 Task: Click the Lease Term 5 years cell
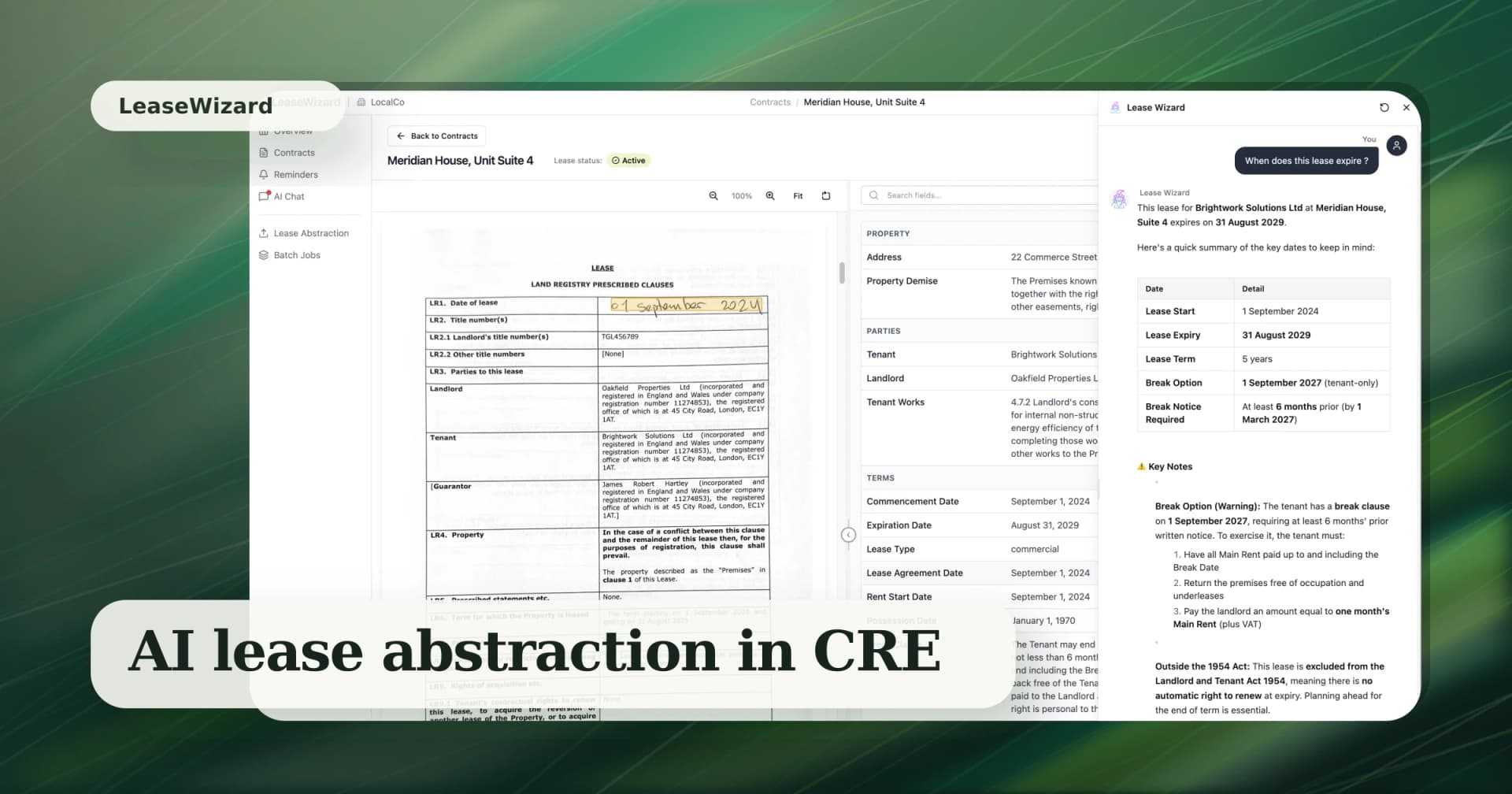1311,359
